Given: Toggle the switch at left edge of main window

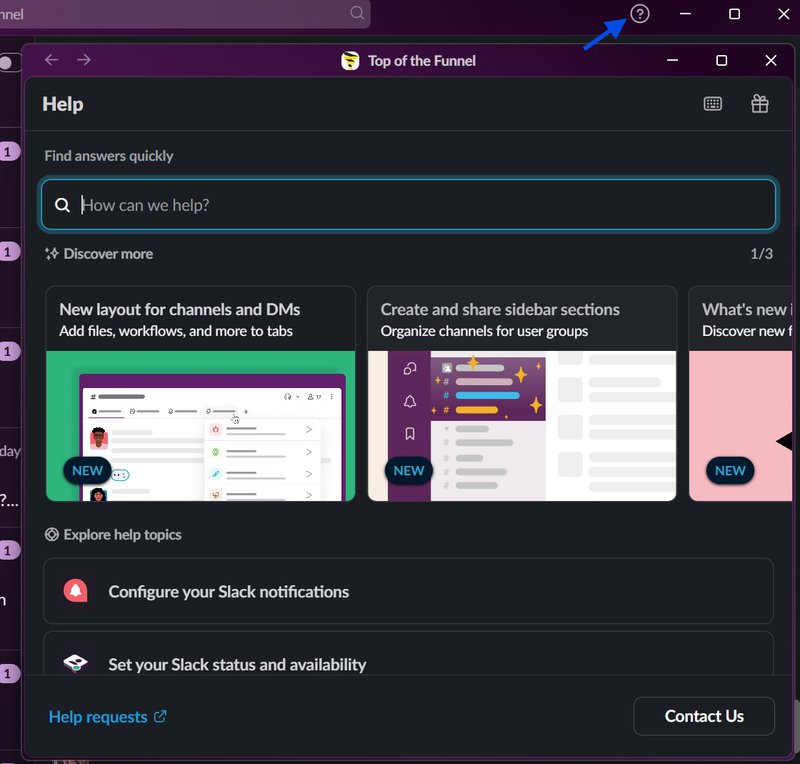Looking at the screenshot, I should point(10,63).
